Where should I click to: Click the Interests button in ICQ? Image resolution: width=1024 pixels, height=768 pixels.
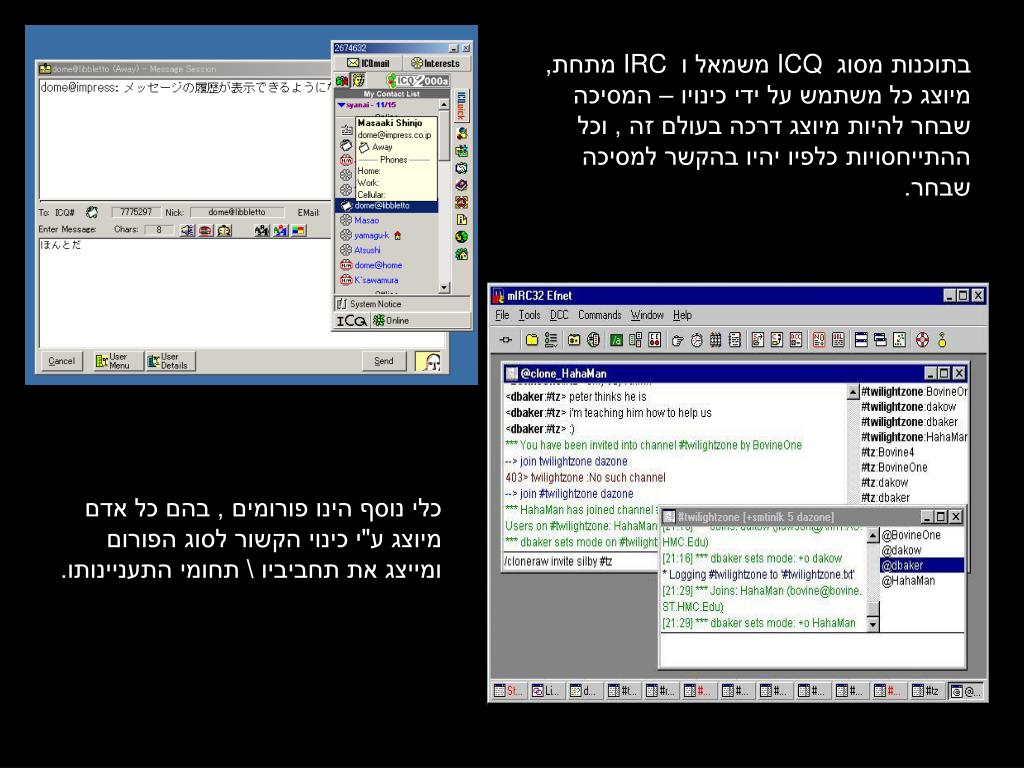435,63
